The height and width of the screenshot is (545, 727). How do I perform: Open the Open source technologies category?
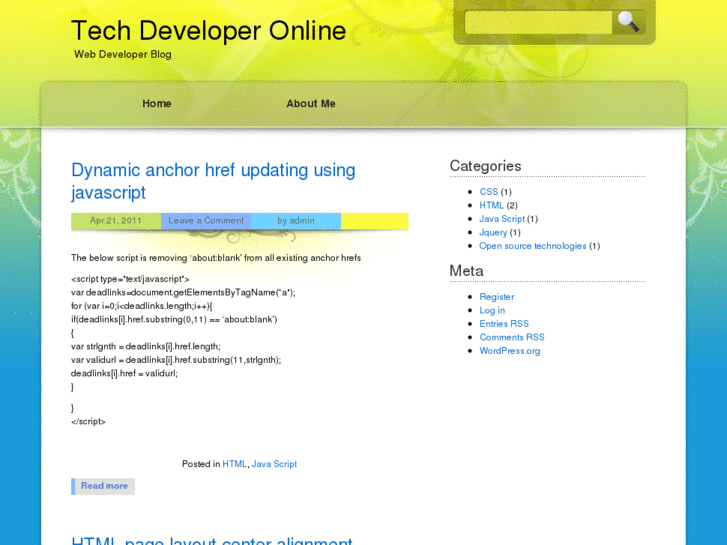click(x=533, y=246)
